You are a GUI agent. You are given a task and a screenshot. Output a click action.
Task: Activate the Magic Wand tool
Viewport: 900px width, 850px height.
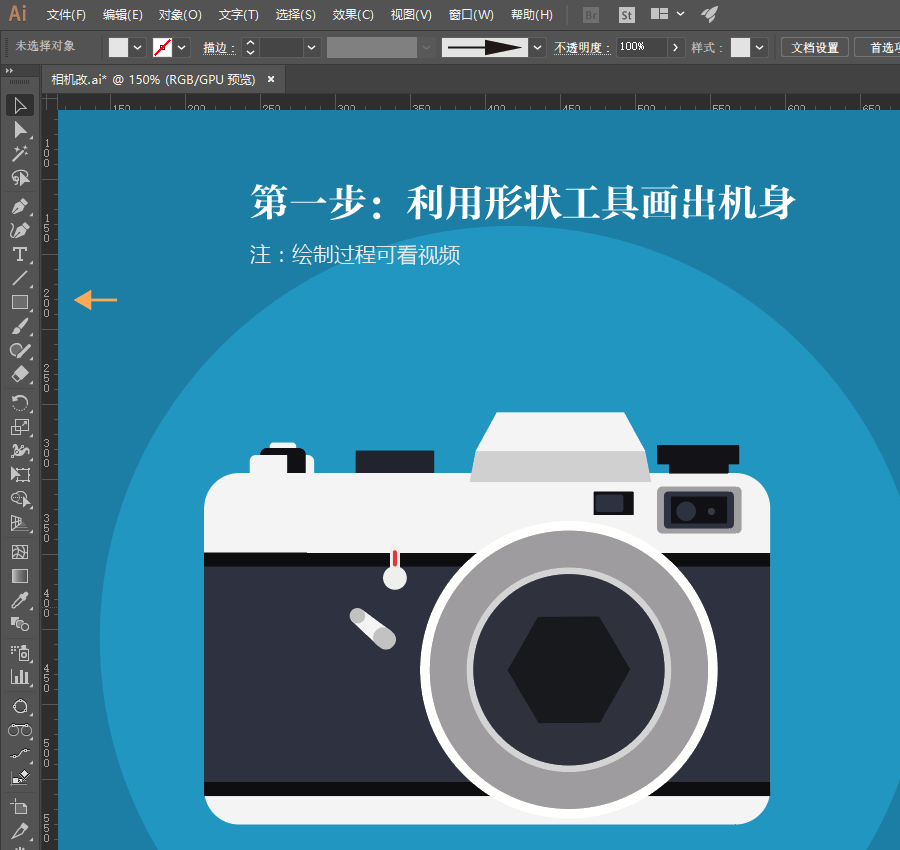pyautogui.click(x=20, y=153)
